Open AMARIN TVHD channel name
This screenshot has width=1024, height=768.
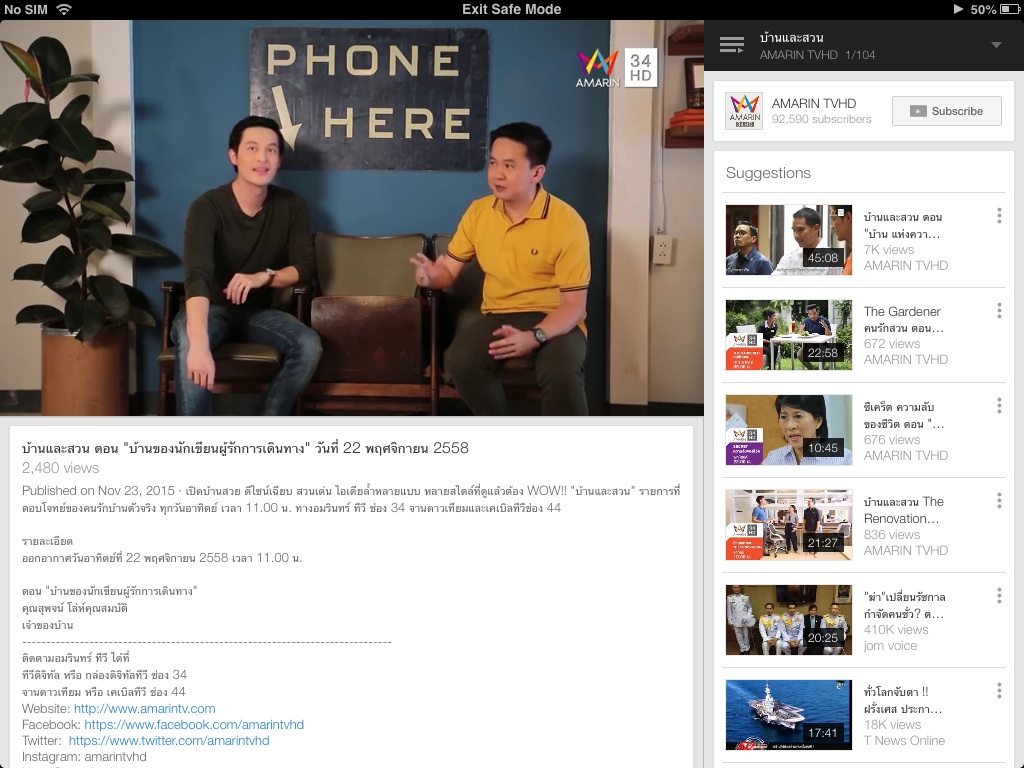point(814,103)
